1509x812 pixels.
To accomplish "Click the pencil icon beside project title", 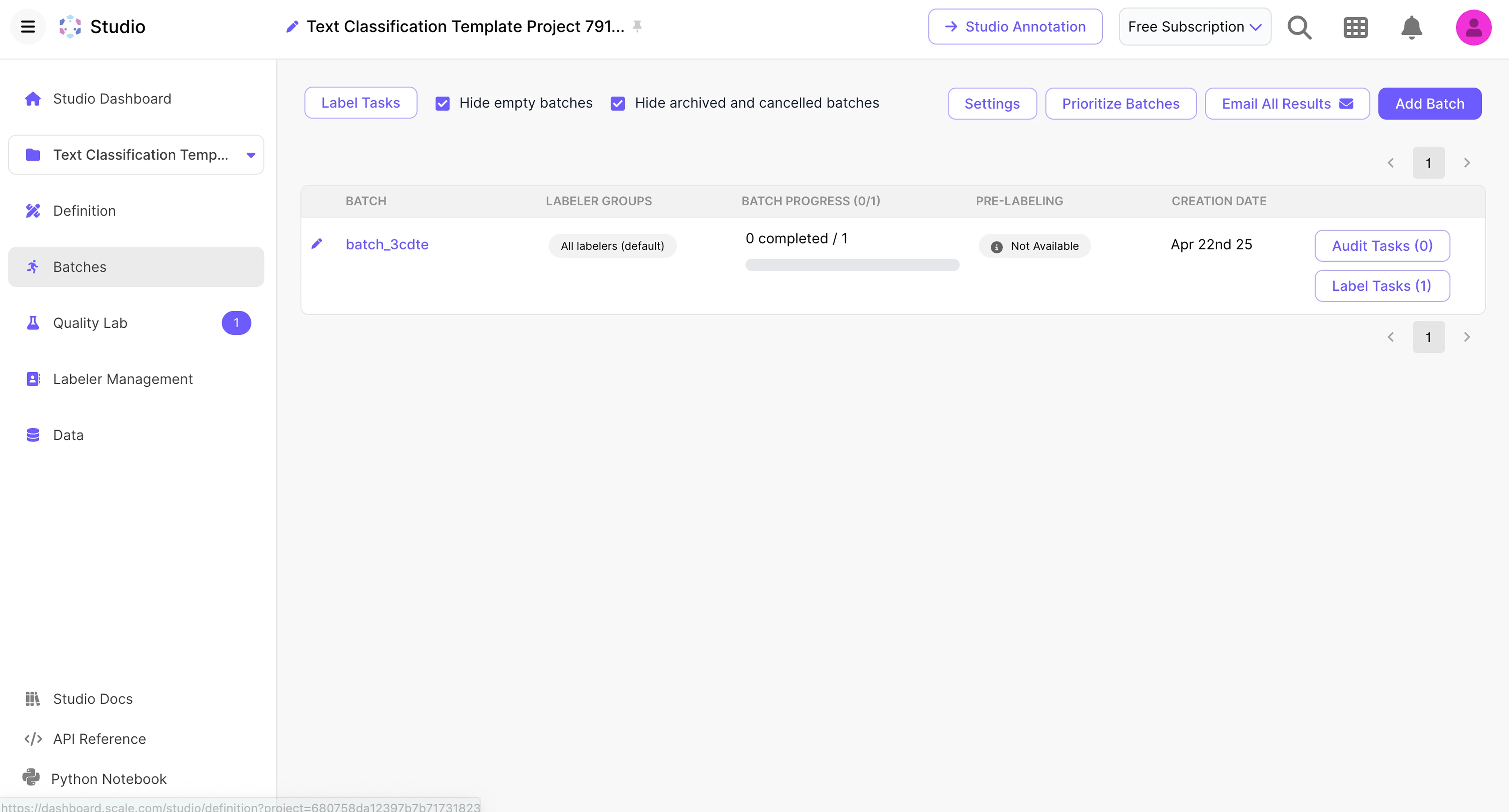I will point(292,26).
